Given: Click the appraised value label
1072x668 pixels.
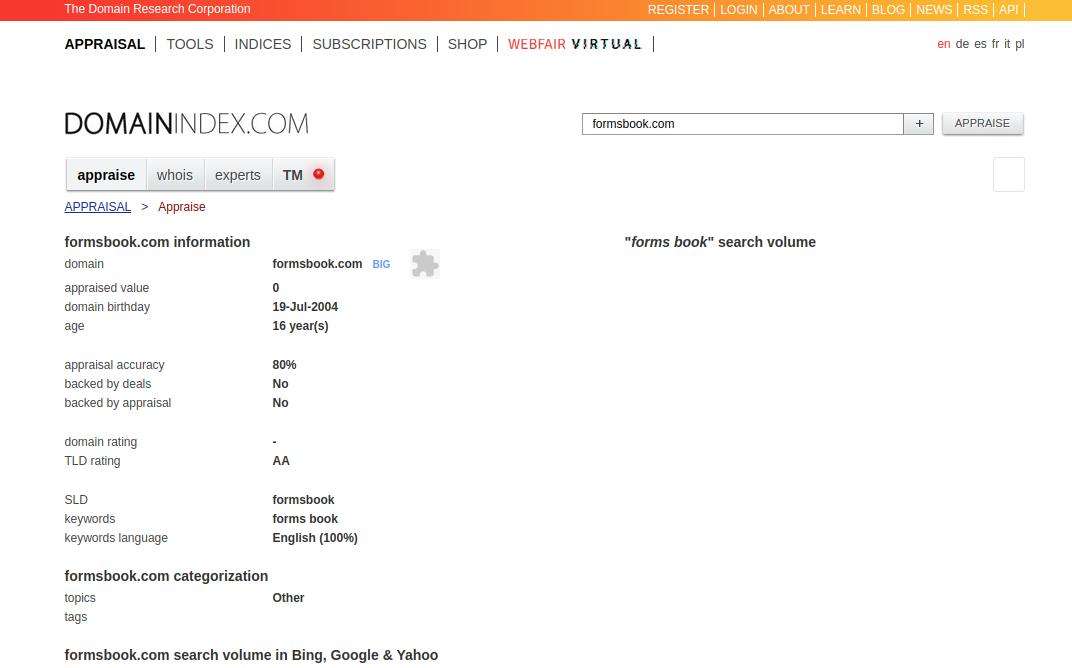Looking at the screenshot, I should (x=107, y=288).
